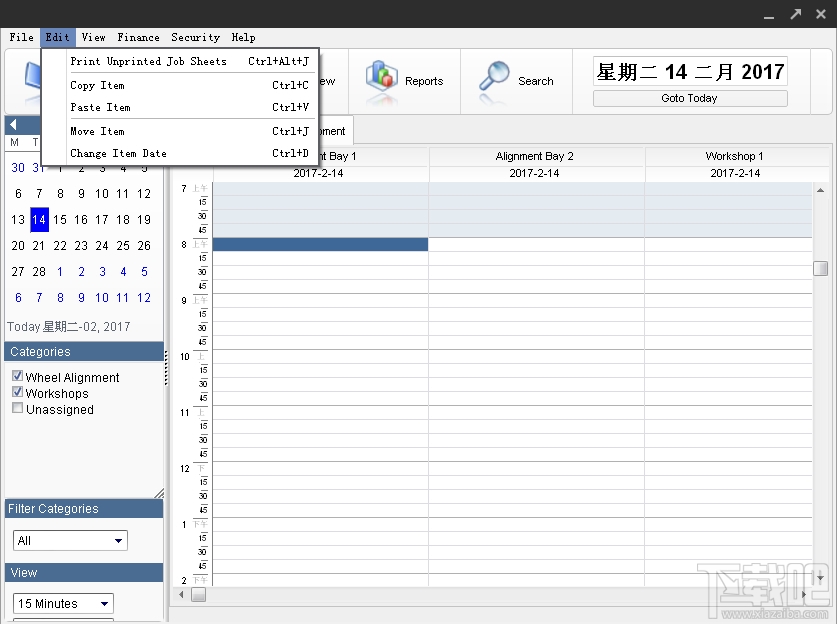Viewport: 837px width, 624px height.
Task: Select date 26 in the mini calendar
Action: click(x=143, y=245)
